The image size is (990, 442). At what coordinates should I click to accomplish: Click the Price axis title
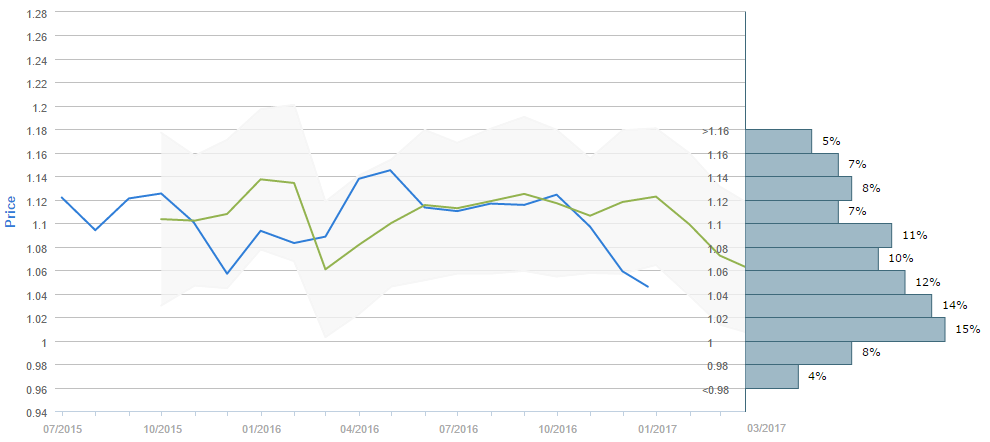coord(12,212)
